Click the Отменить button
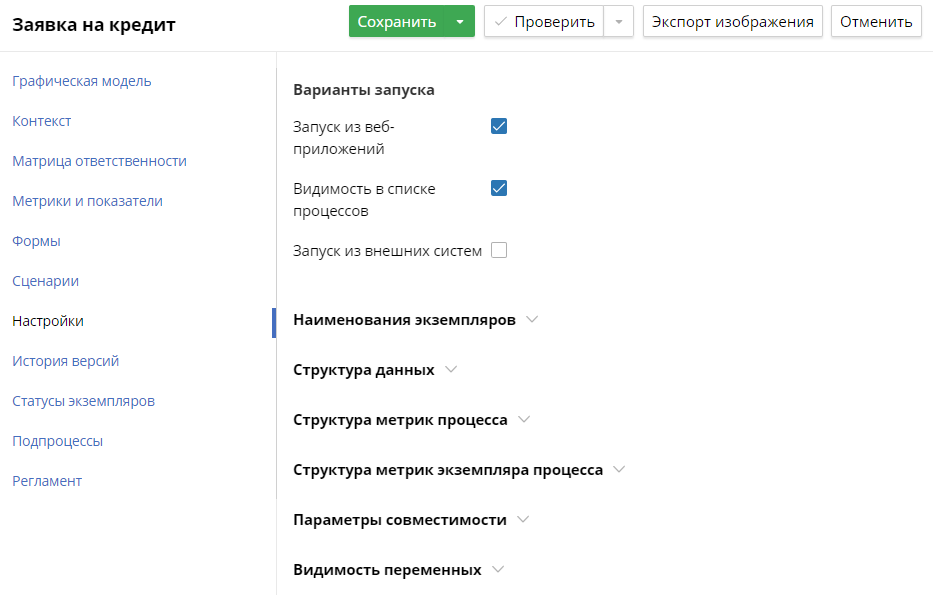The width and height of the screenshot is (933, 595). (x=876, y=21)
